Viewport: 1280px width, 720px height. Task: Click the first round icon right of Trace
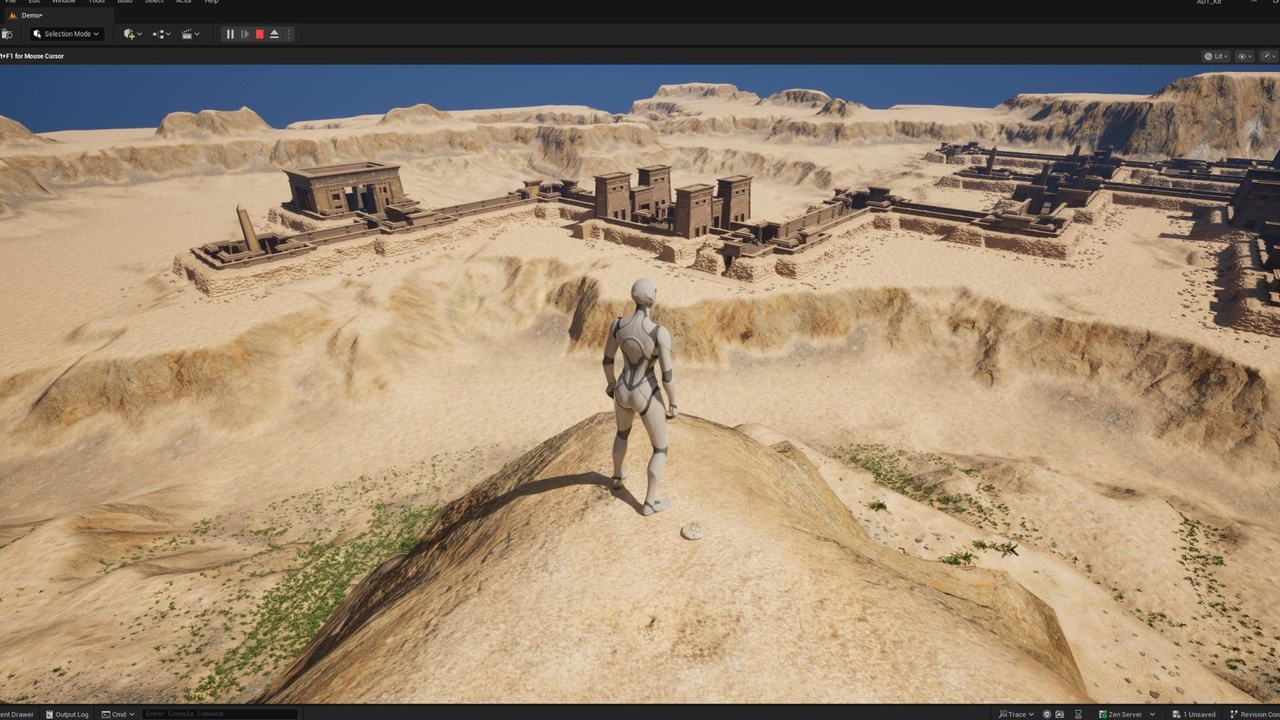pos(1047,714)
